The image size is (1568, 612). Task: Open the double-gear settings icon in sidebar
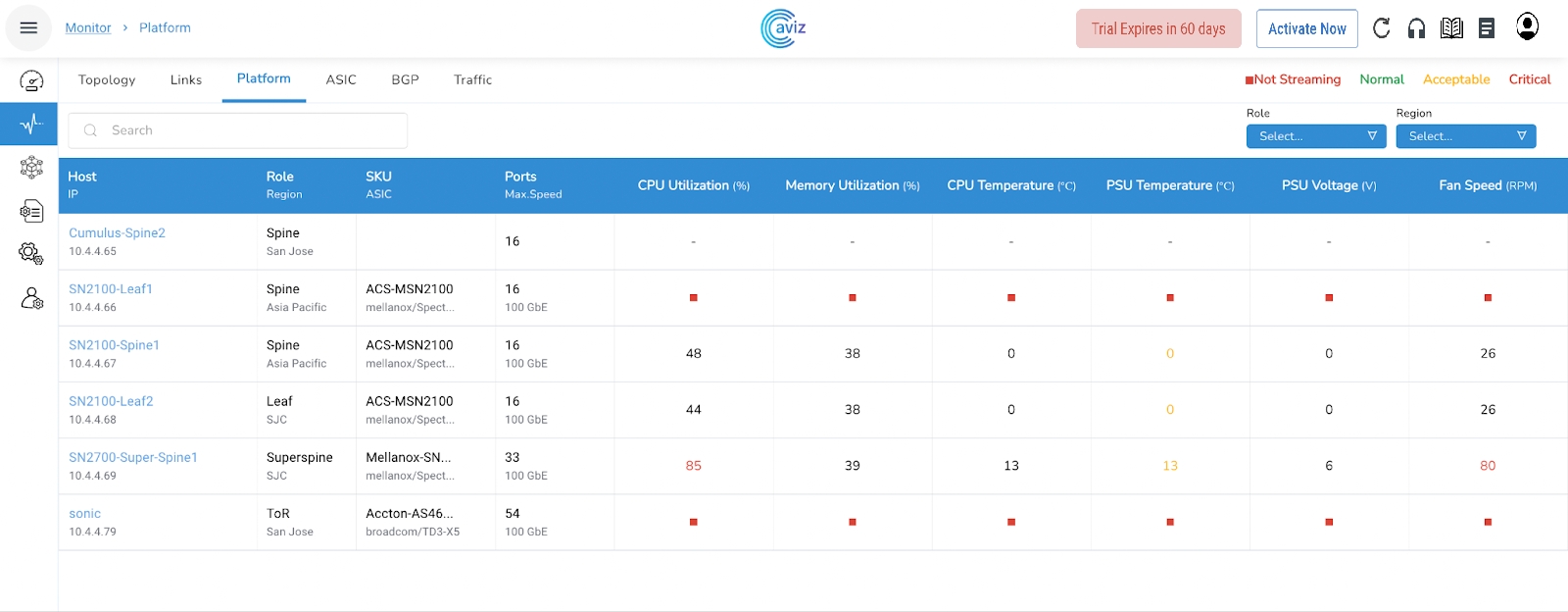pyautogui.click(x=31, y=254)
